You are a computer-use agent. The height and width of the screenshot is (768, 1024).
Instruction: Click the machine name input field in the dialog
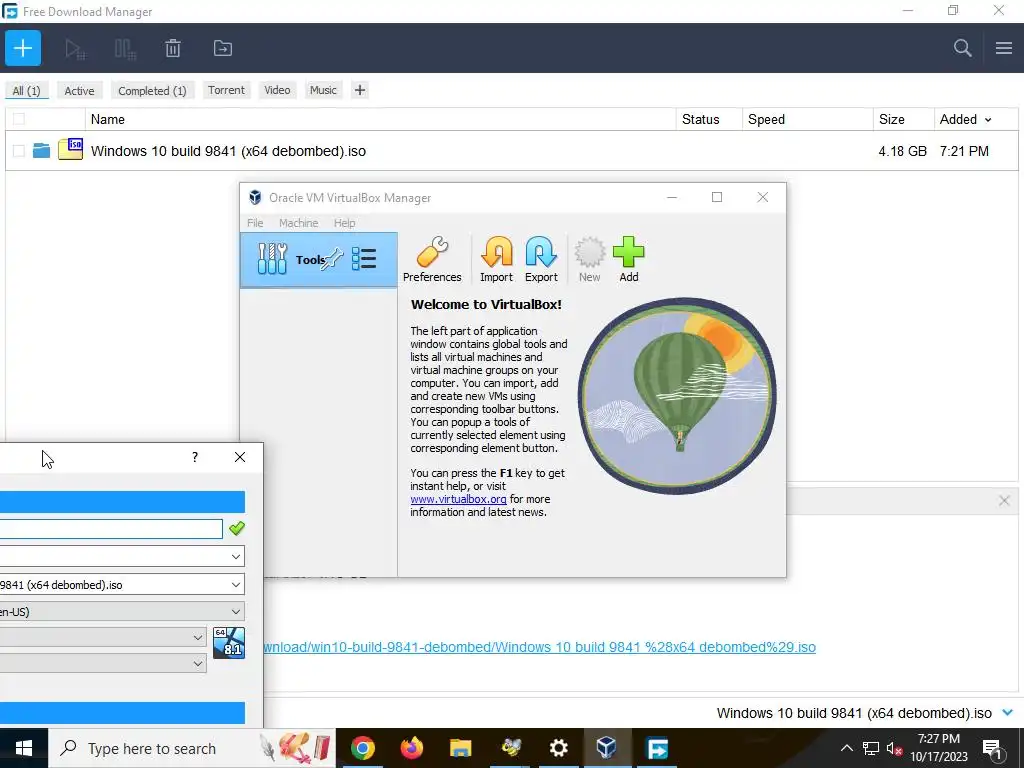(111, 528)
